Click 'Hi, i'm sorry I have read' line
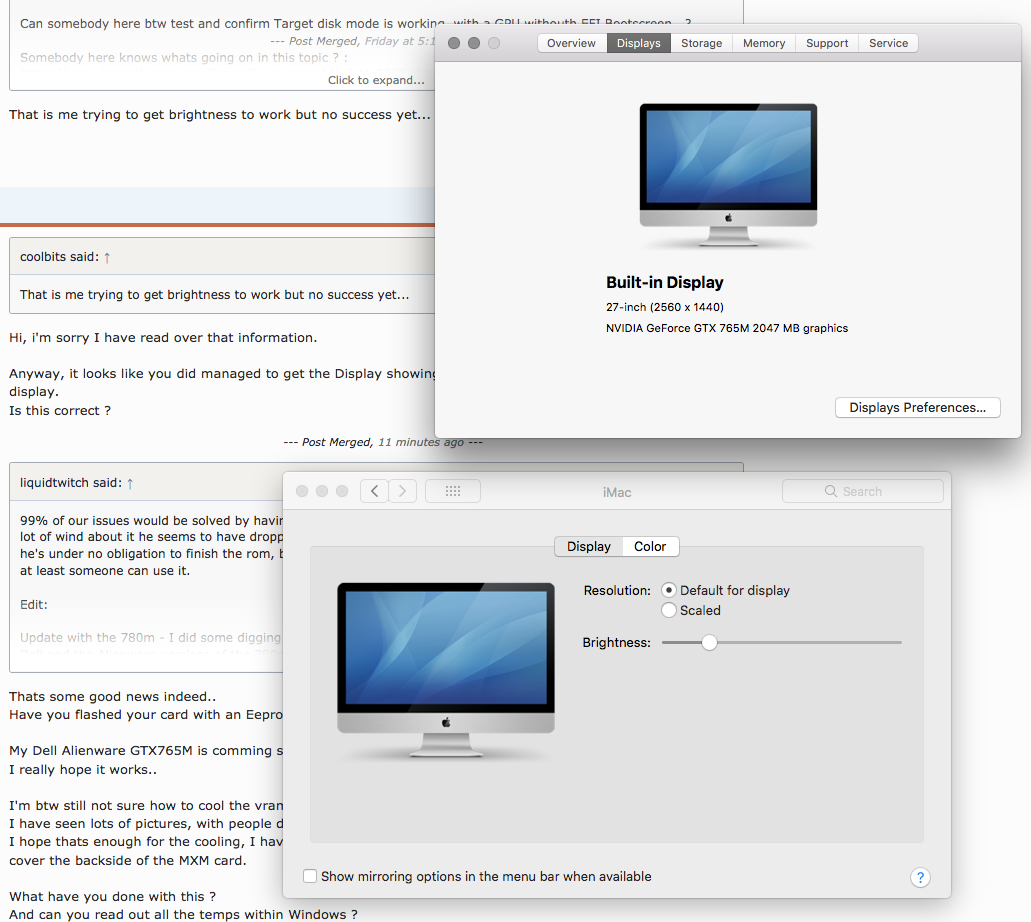 click(163, 337)
